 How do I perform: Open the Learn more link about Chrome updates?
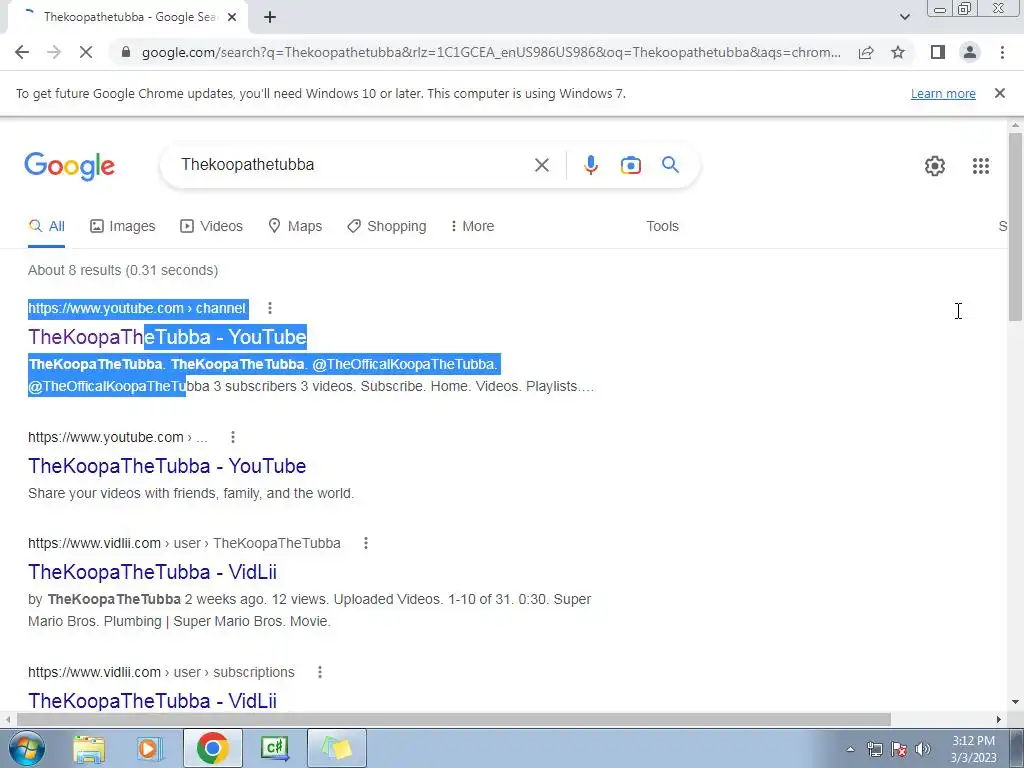point(943,93)
